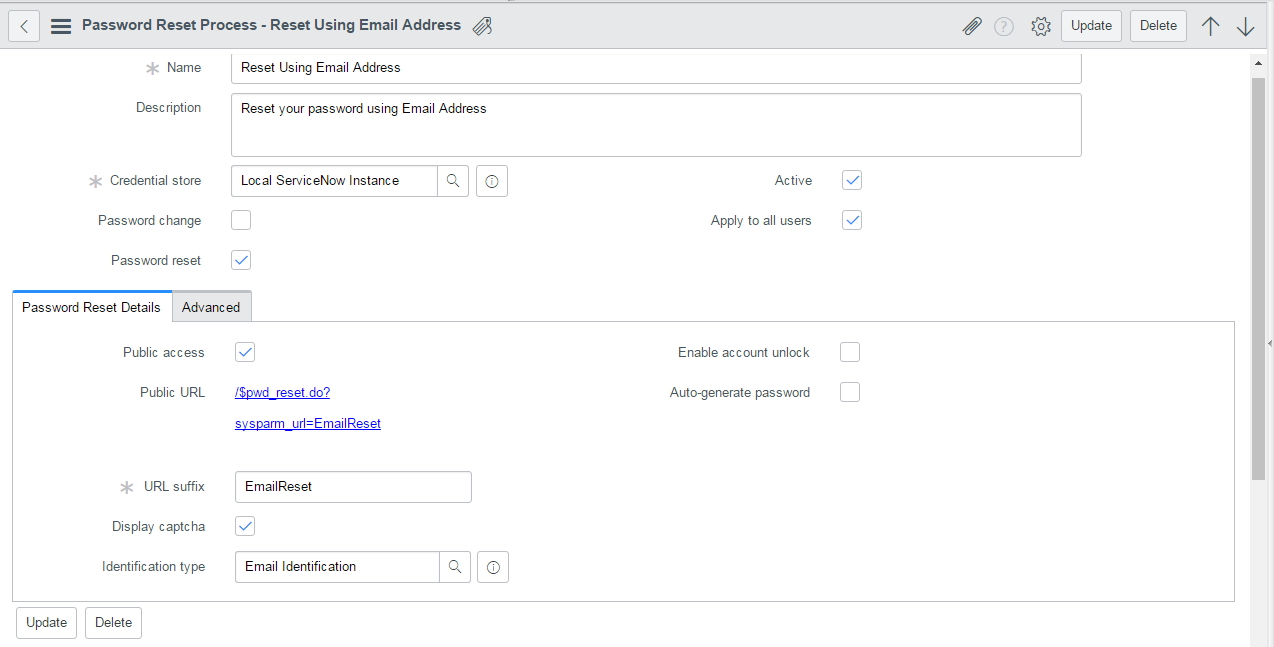Switch to the Advanced tab
Screen dimensions: 1274x647
pyautogui.click(x=211, y=307)
